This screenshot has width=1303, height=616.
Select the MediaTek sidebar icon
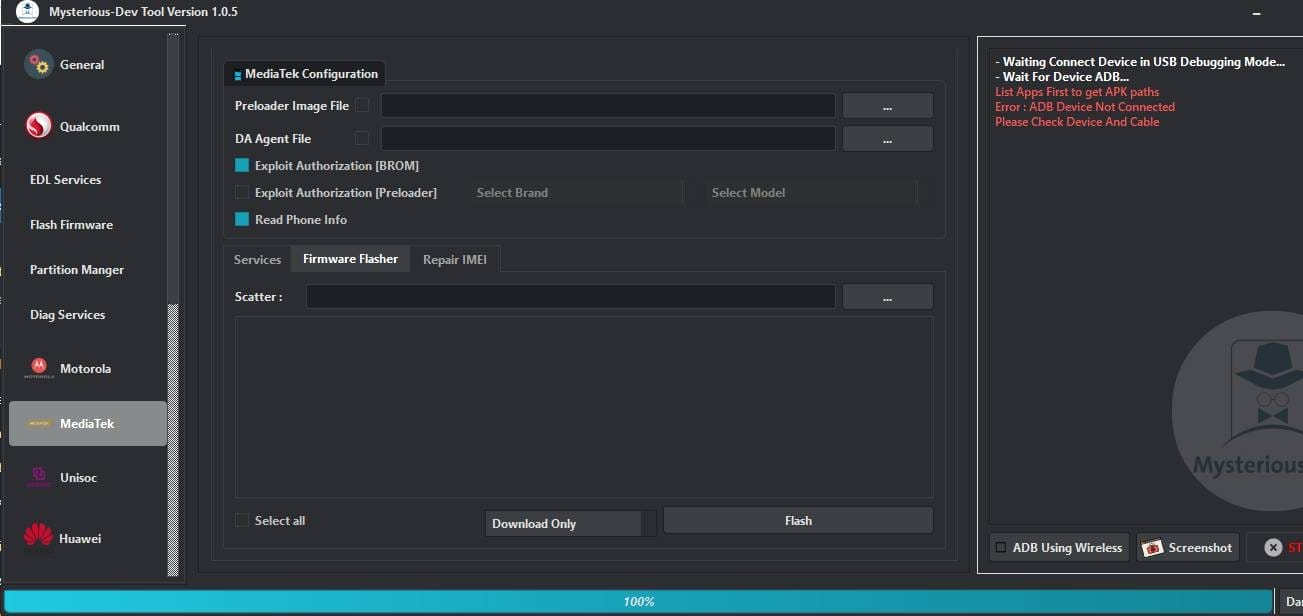(37, 423)
